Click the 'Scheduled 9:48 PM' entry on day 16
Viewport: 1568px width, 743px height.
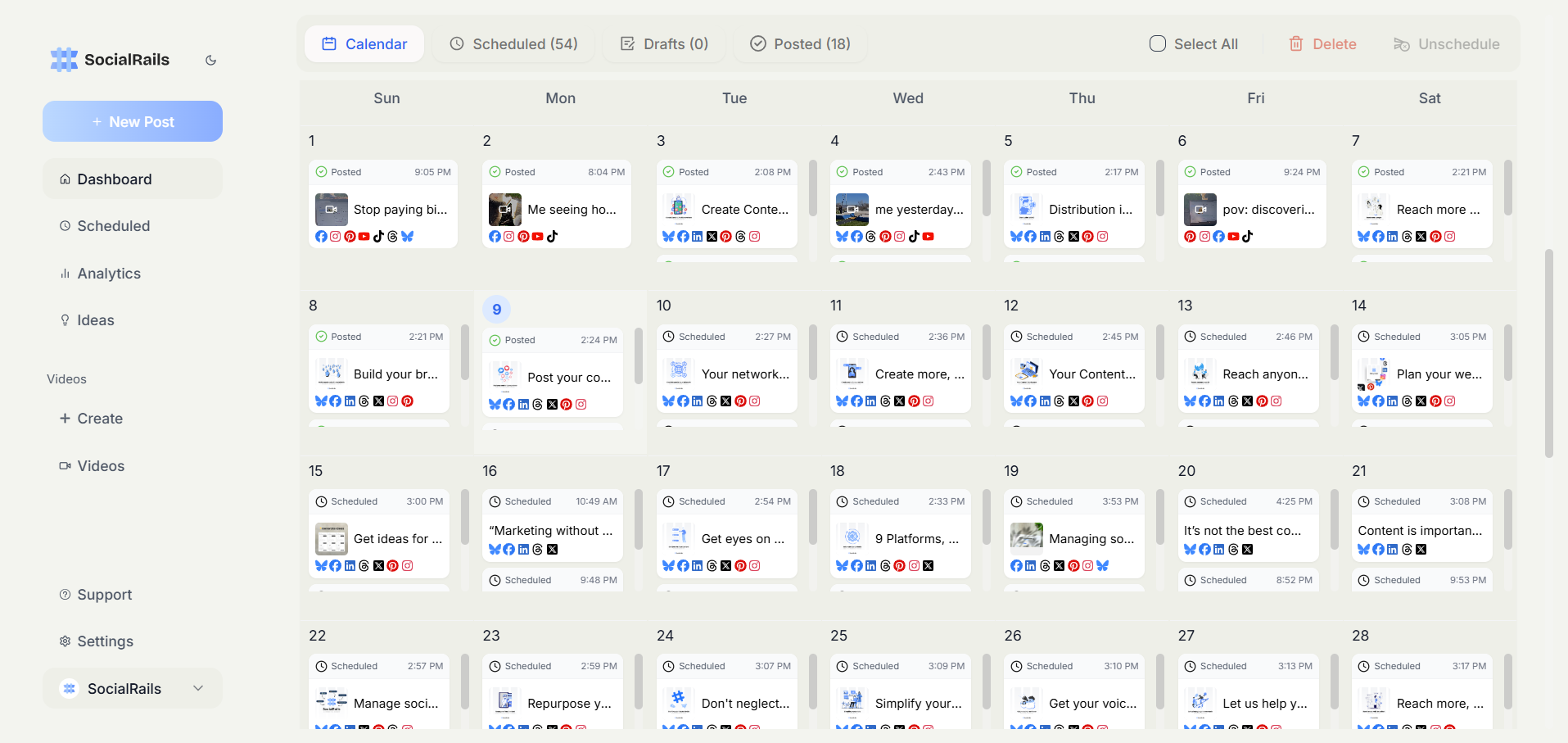(x=553, y=579)
